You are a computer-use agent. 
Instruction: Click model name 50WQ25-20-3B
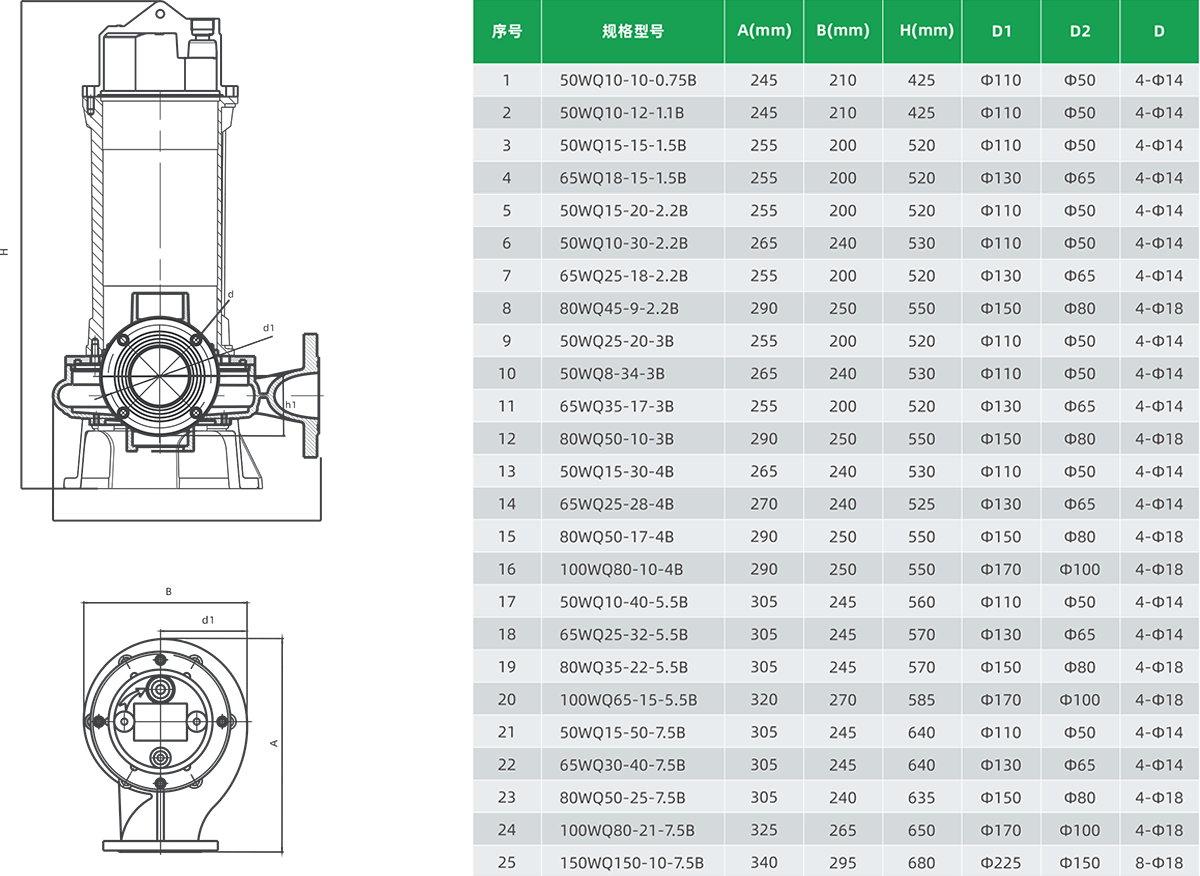(x=617, y=341)
